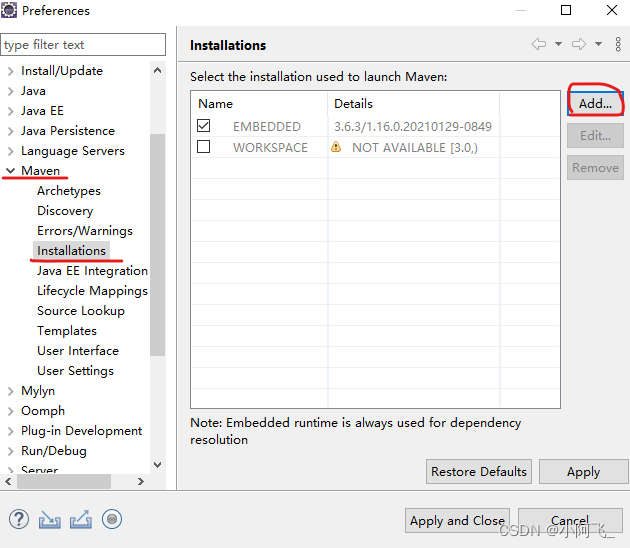Open the back history dropdown arrow
The image size is (630, 548).
(558, 44)
